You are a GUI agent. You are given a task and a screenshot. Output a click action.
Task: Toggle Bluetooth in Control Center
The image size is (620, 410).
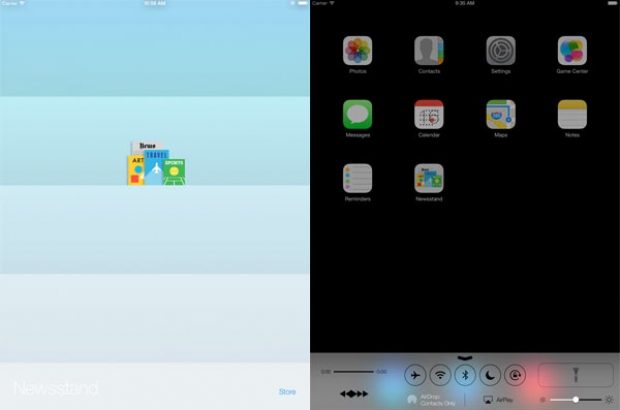[x=465, y=375]
